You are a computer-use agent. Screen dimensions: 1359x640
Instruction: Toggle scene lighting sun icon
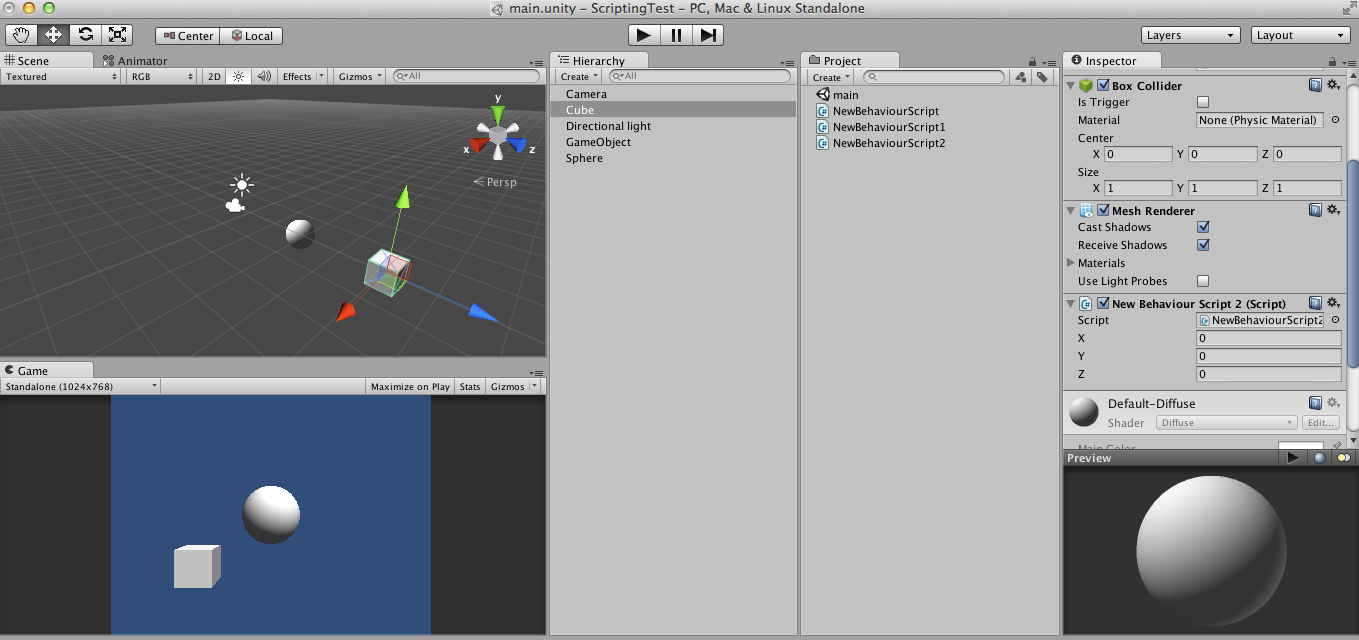238,76
